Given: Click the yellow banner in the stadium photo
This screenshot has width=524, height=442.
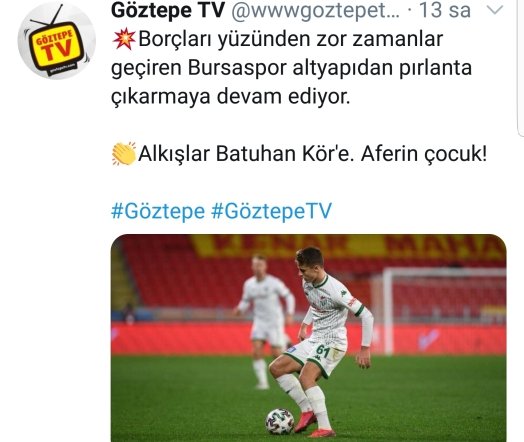Looking at the screenshot, I should [x=348, y=246].
